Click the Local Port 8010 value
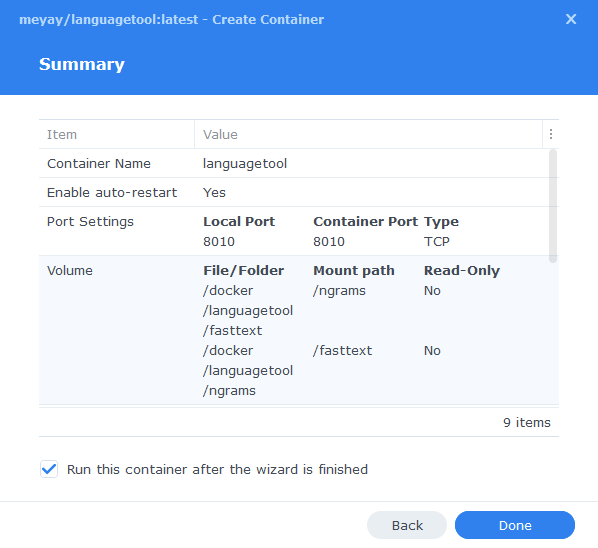The image size is (598, 548). click(x=219, y=241)
